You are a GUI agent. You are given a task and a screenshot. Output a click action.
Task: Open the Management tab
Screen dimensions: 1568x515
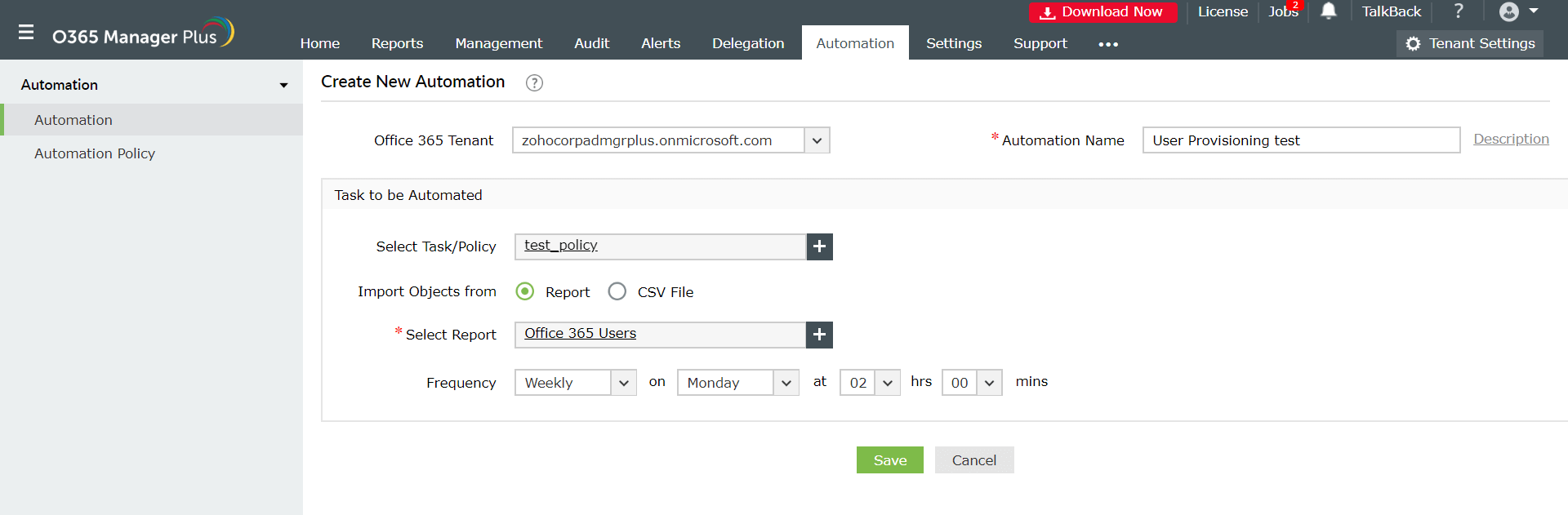tap(498, 43)
